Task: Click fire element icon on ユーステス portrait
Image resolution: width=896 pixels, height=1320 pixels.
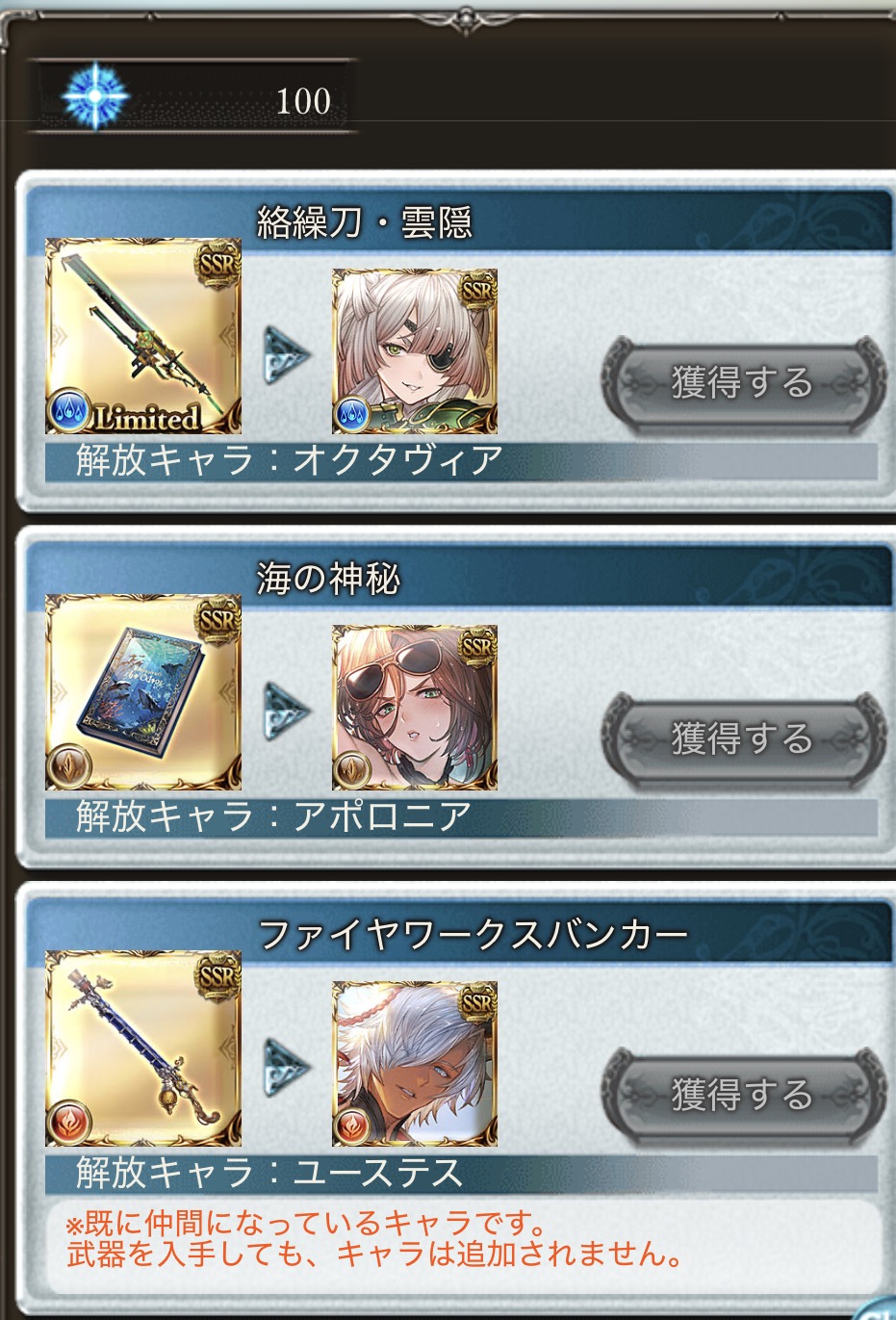Action: click(349, 1128)
